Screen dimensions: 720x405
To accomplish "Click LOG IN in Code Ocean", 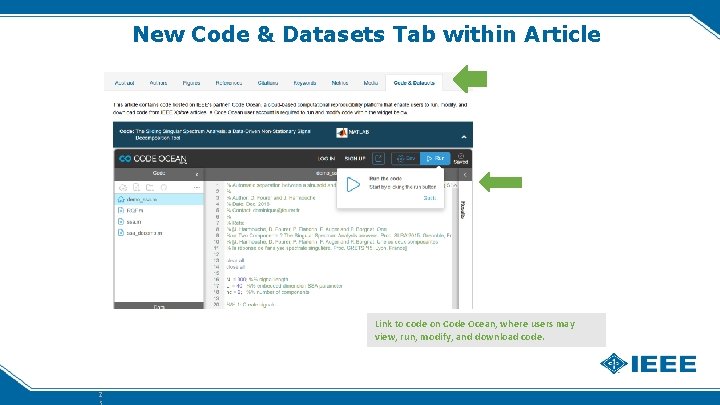I will (x=326, y=158).
